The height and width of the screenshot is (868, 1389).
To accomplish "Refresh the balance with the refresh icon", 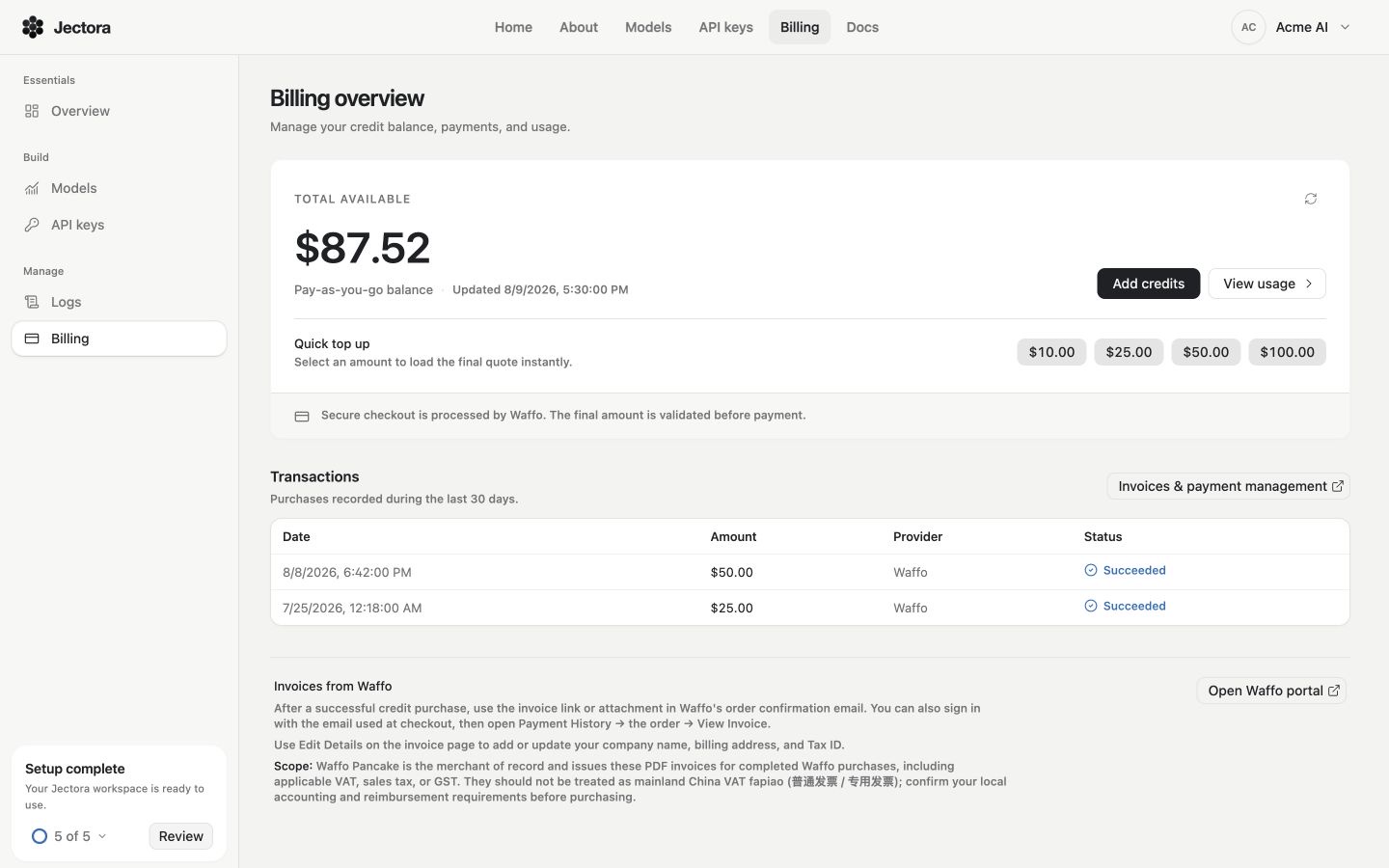I will 1311,199.
